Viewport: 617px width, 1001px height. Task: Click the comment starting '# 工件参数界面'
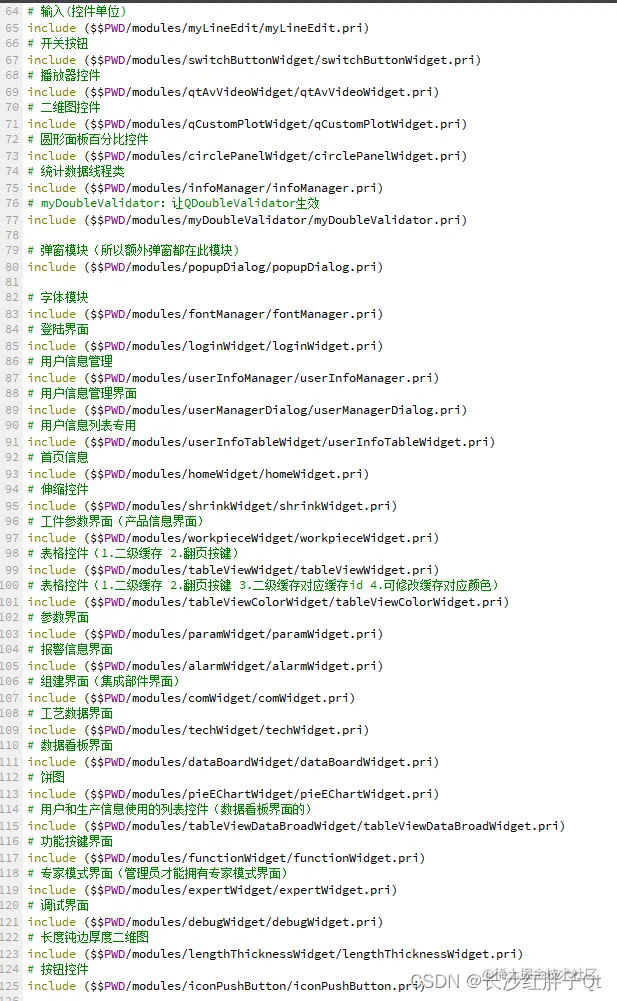pyautogui.click(x=116, y=521)
